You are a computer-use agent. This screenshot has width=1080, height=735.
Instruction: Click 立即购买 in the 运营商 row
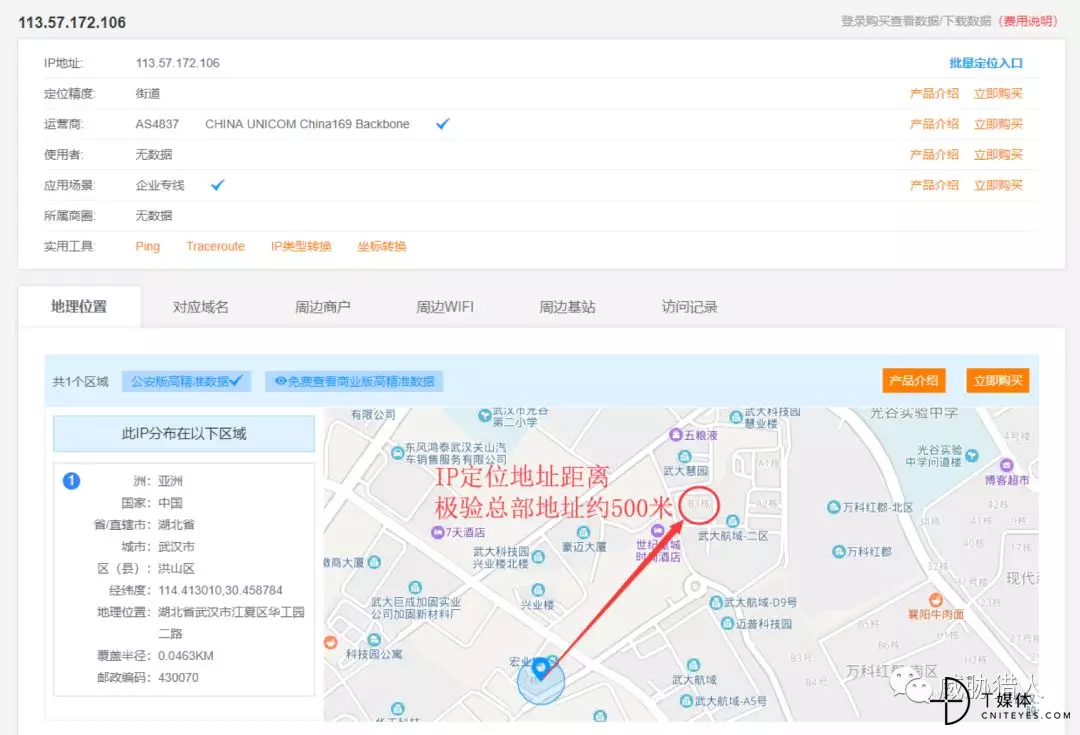998,124
